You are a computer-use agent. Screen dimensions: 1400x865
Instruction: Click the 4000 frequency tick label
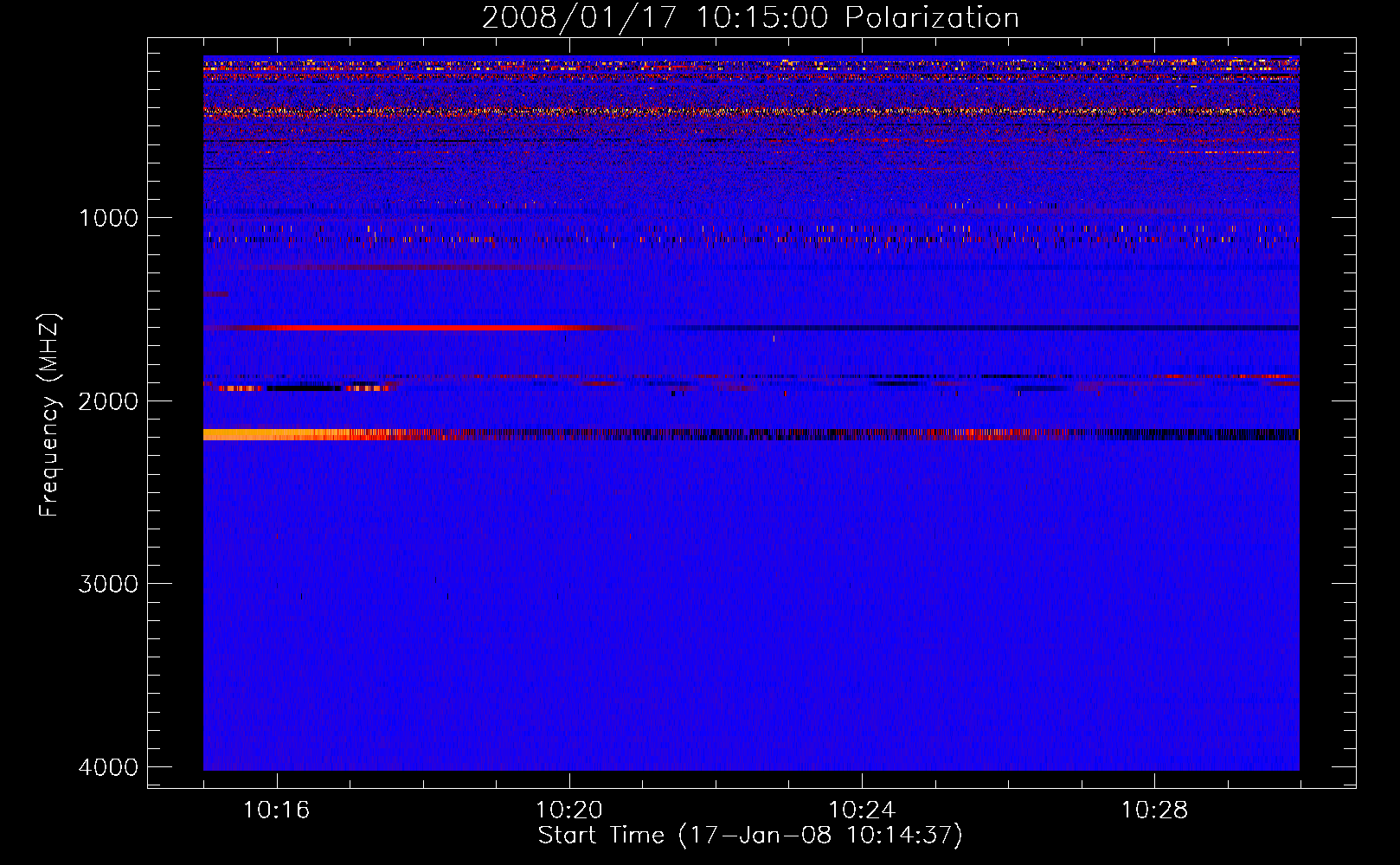coord(108,767)
